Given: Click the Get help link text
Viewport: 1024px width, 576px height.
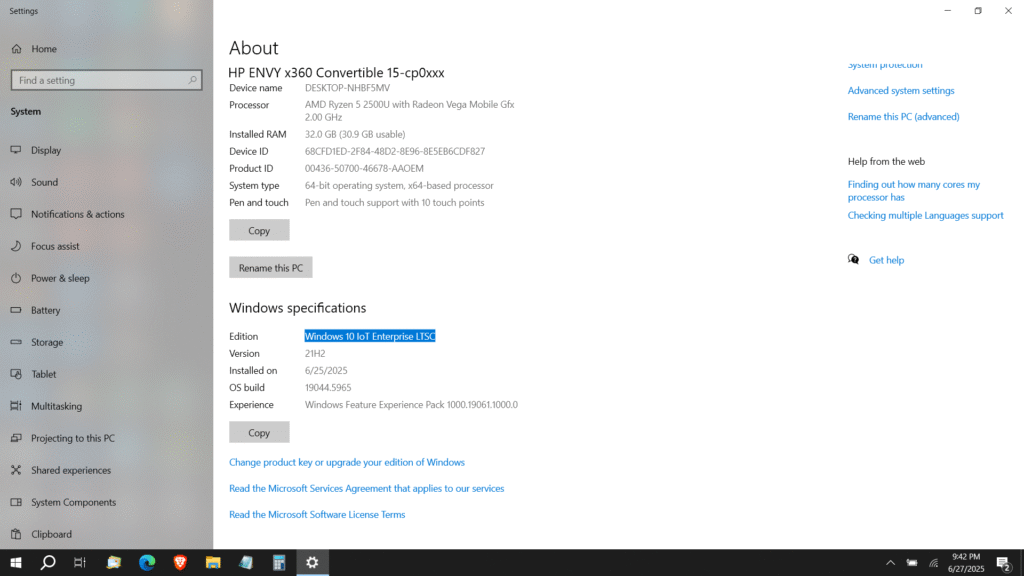Looking at the screenshot, I should coord(886,260).
